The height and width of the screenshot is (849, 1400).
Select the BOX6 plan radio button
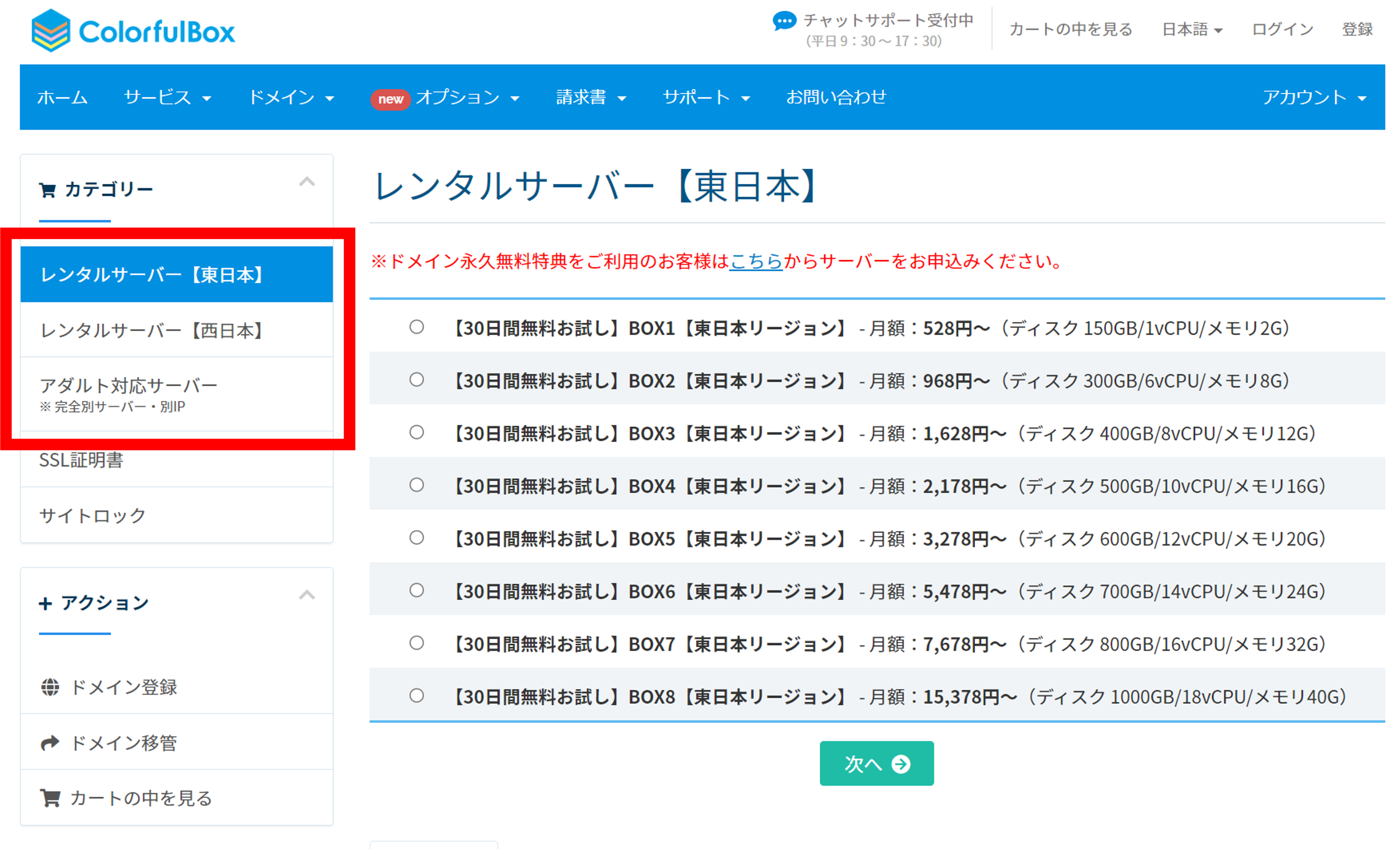coord(416,590)
